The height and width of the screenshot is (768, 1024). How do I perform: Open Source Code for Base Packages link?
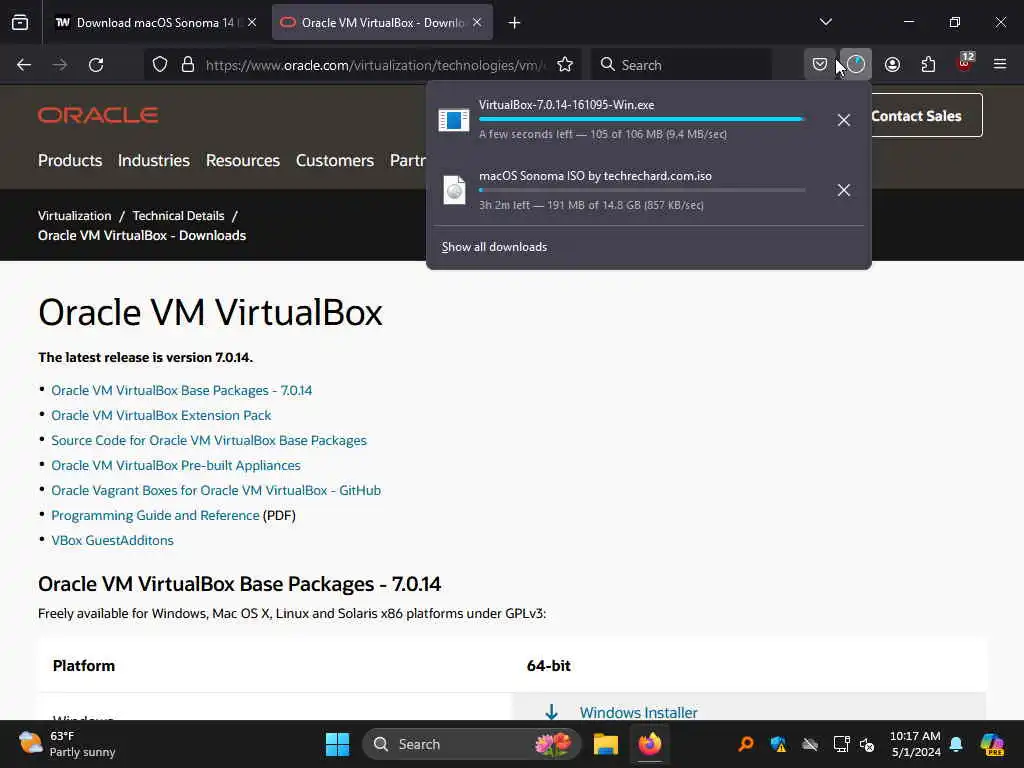coord(209,440)
